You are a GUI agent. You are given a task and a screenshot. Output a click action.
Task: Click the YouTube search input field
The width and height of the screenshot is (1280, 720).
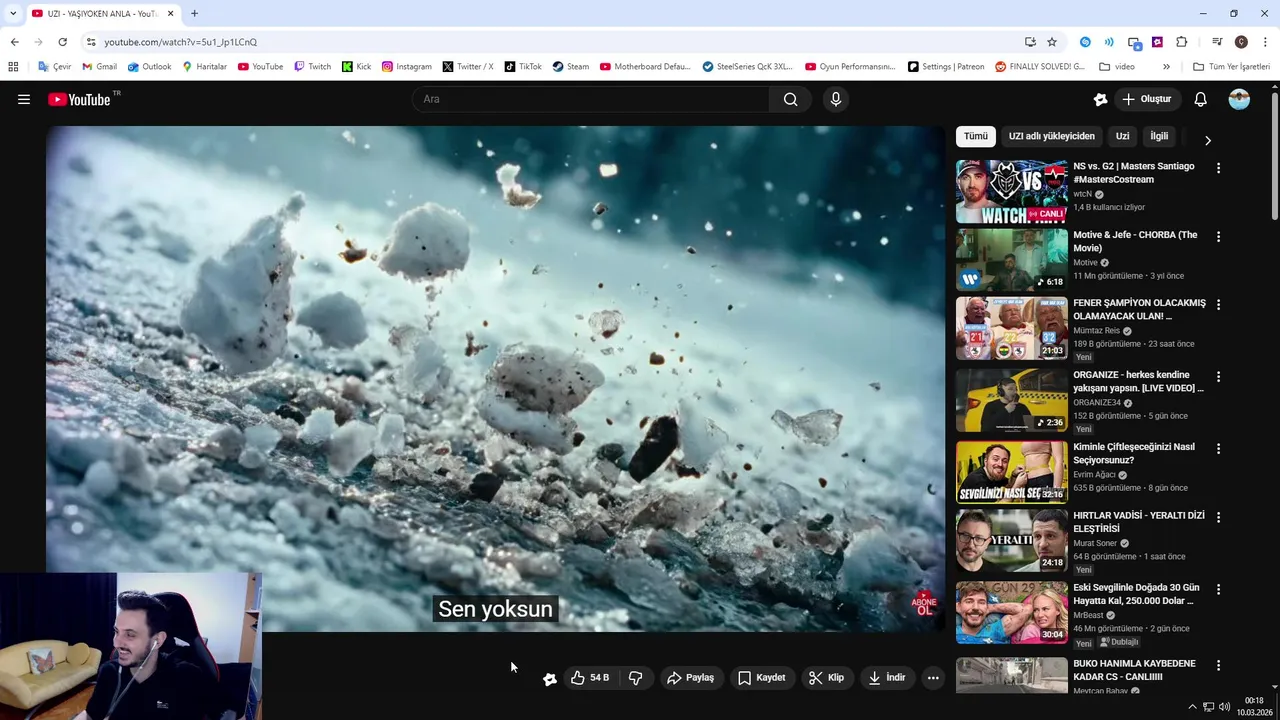(x=590, y=99)
